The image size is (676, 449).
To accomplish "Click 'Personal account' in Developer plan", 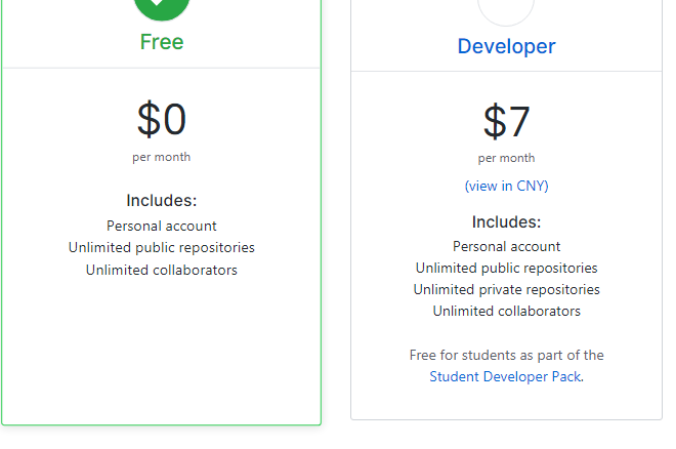I will (507, 247).
